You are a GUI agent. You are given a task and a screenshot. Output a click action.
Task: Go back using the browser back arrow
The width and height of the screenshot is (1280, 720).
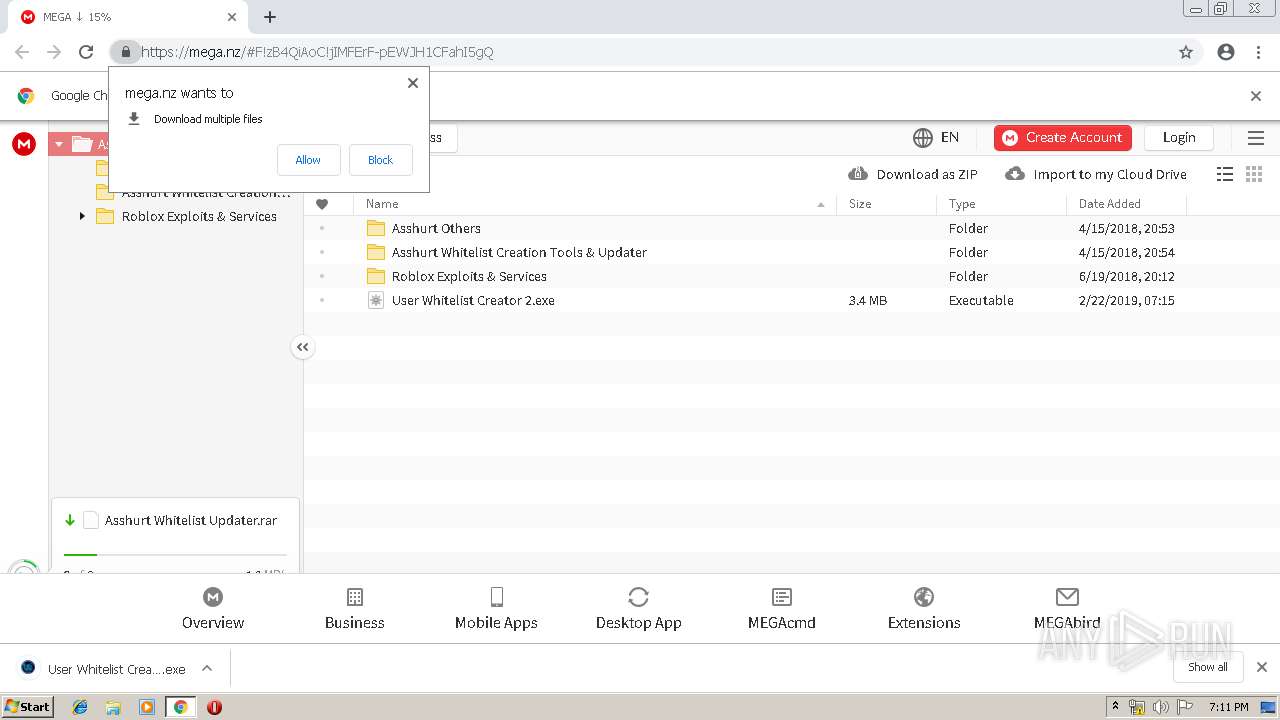point(22,52)
